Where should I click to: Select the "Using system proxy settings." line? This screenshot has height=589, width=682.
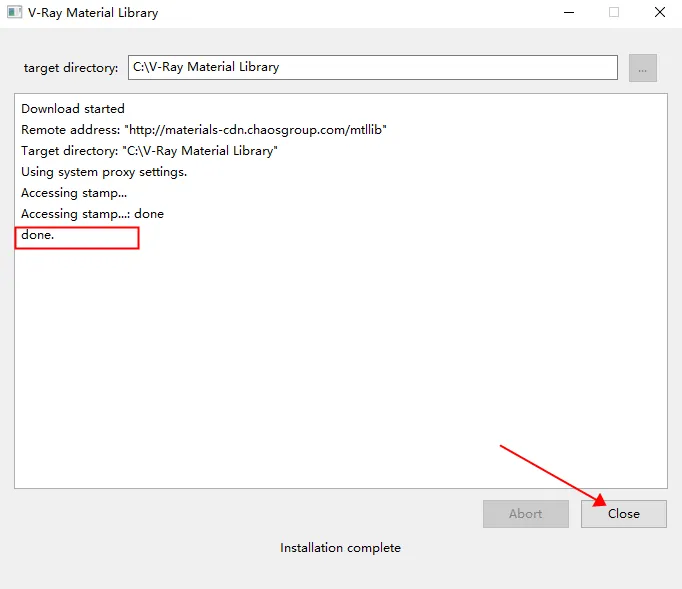pos(104,171)
